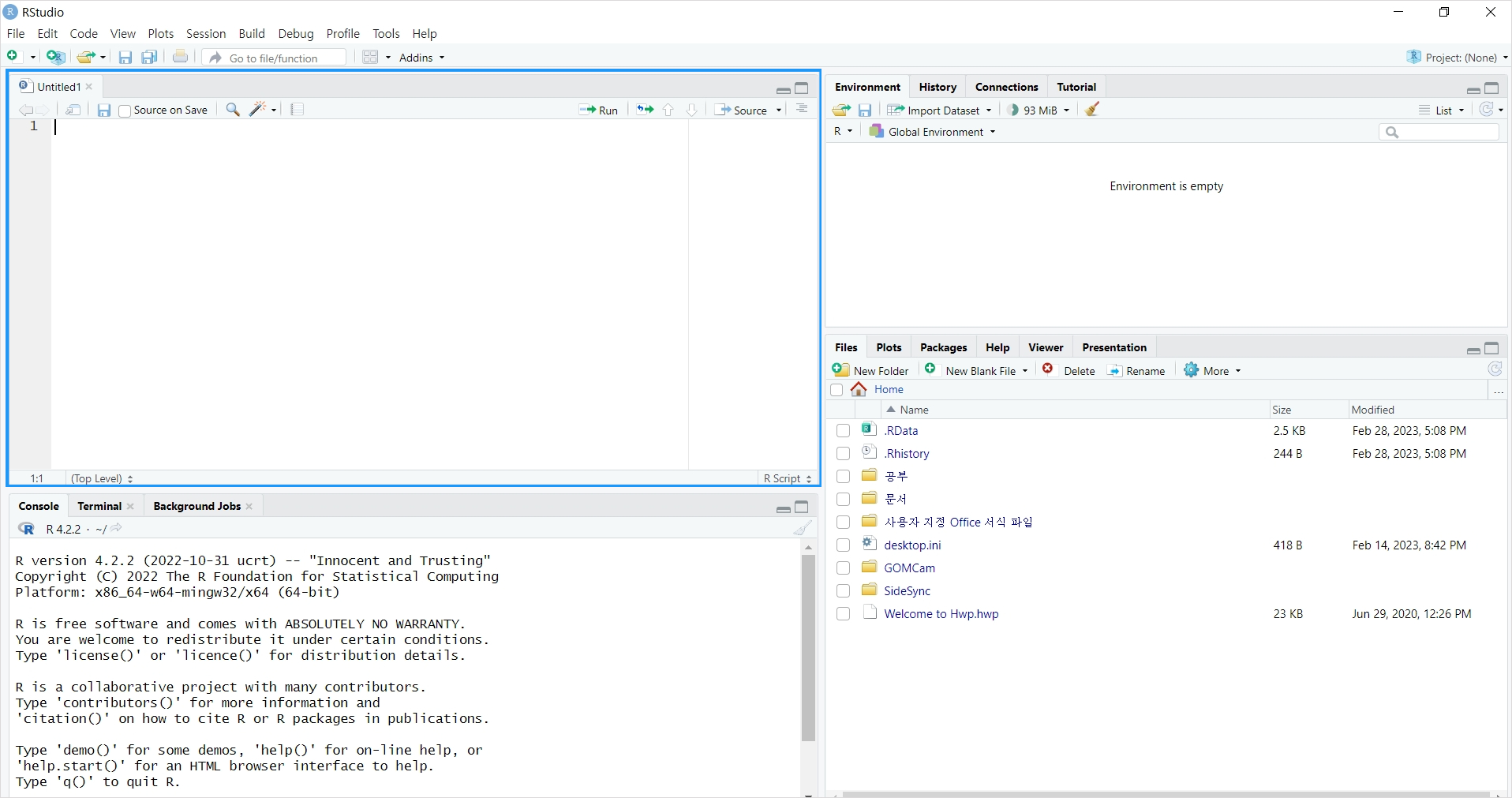Click the Source button in editor
Screen dimensions: 1512x798
pyautogui.click(x=741, y=111)
